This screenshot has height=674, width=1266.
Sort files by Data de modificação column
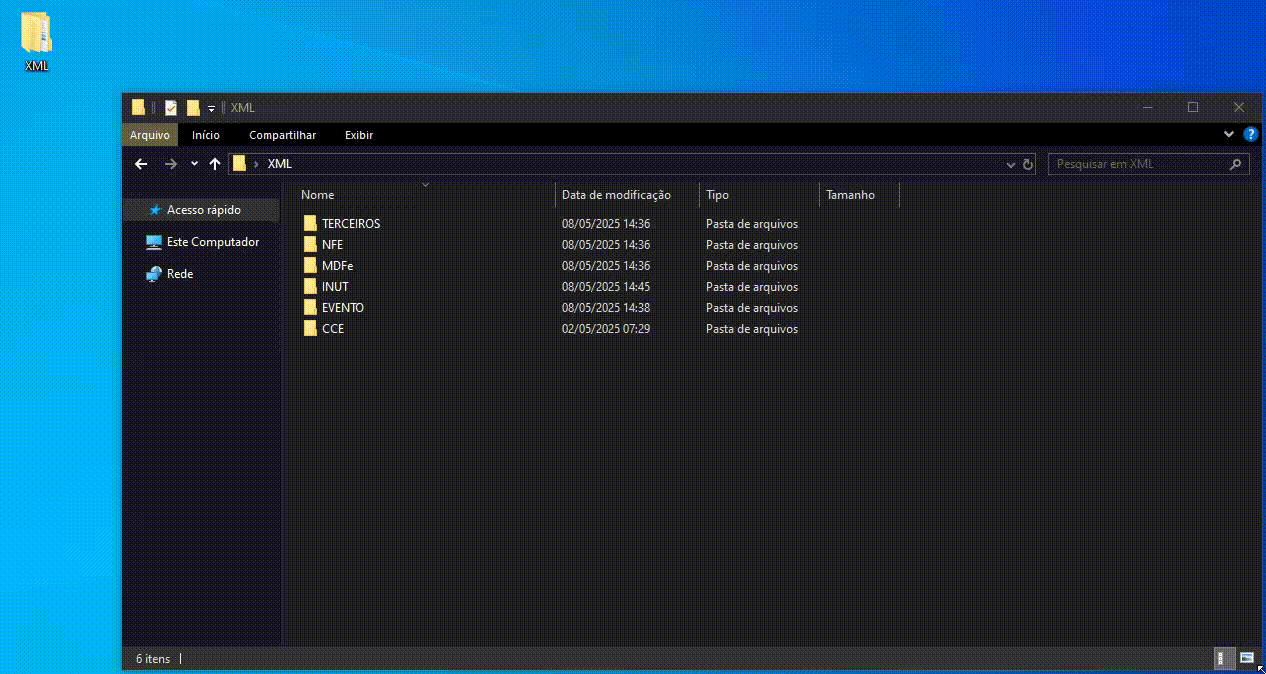[616, 195]
